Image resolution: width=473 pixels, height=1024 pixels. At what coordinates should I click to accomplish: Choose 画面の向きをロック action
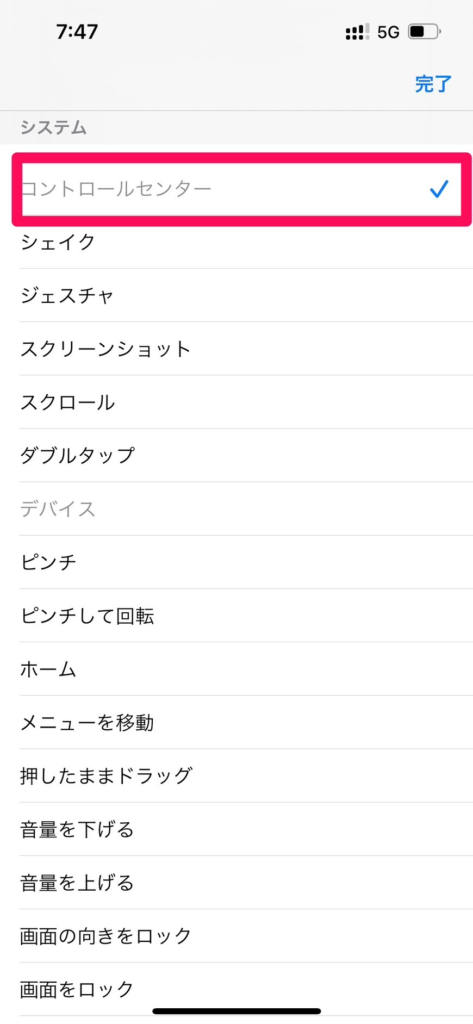236,936
